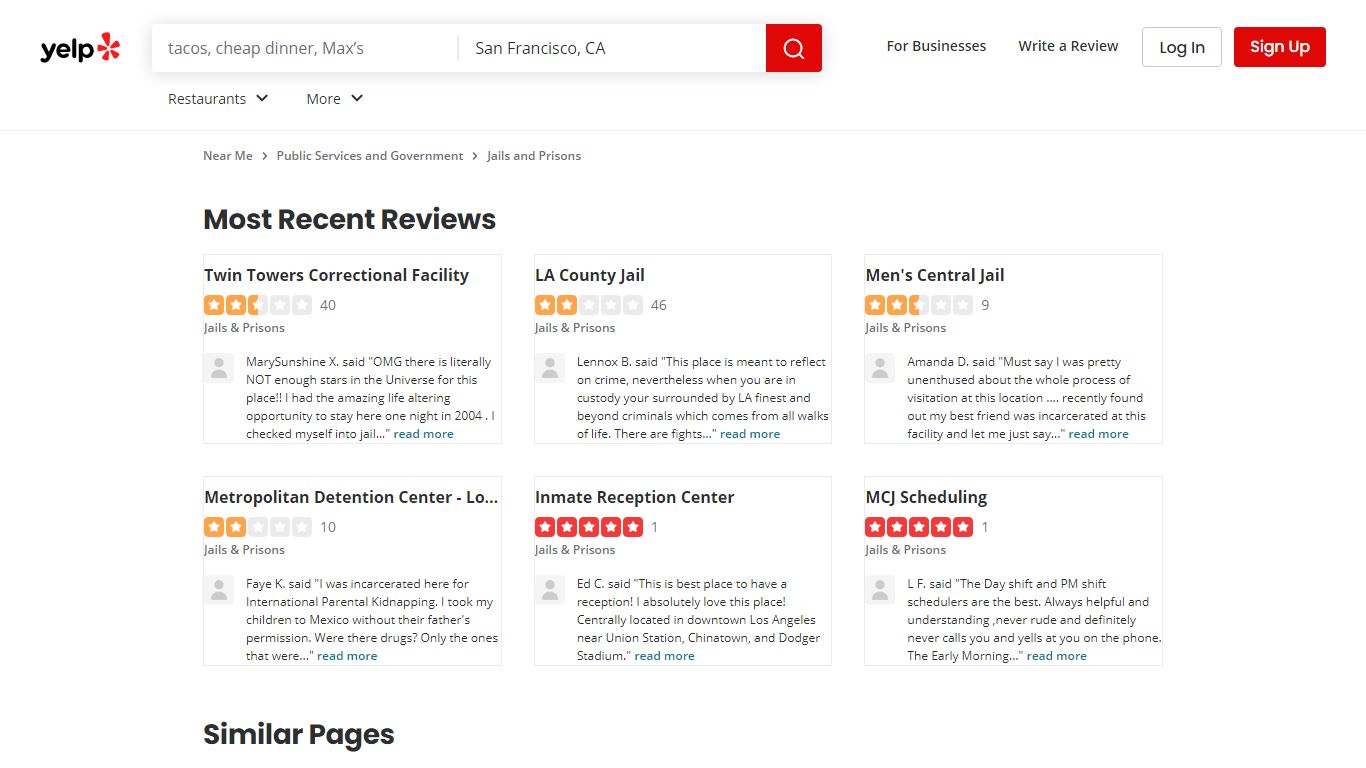1366x768 pixels.
Task: Open Twin Towers Correctional Facility listing
Action: [x=337, y=275]
